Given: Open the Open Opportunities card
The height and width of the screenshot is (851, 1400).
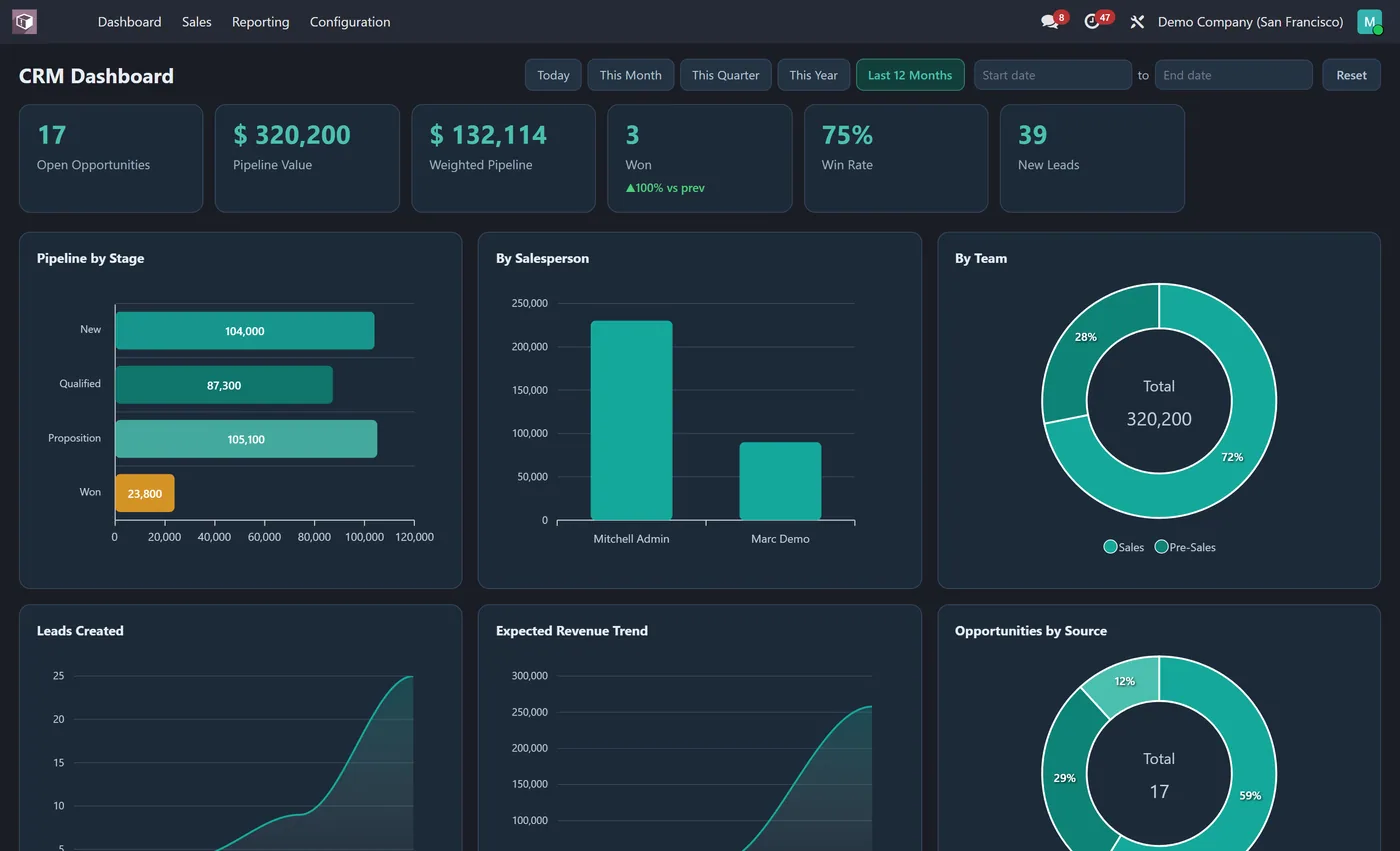Looking at the screenshot, I should (x=111, y=158).
